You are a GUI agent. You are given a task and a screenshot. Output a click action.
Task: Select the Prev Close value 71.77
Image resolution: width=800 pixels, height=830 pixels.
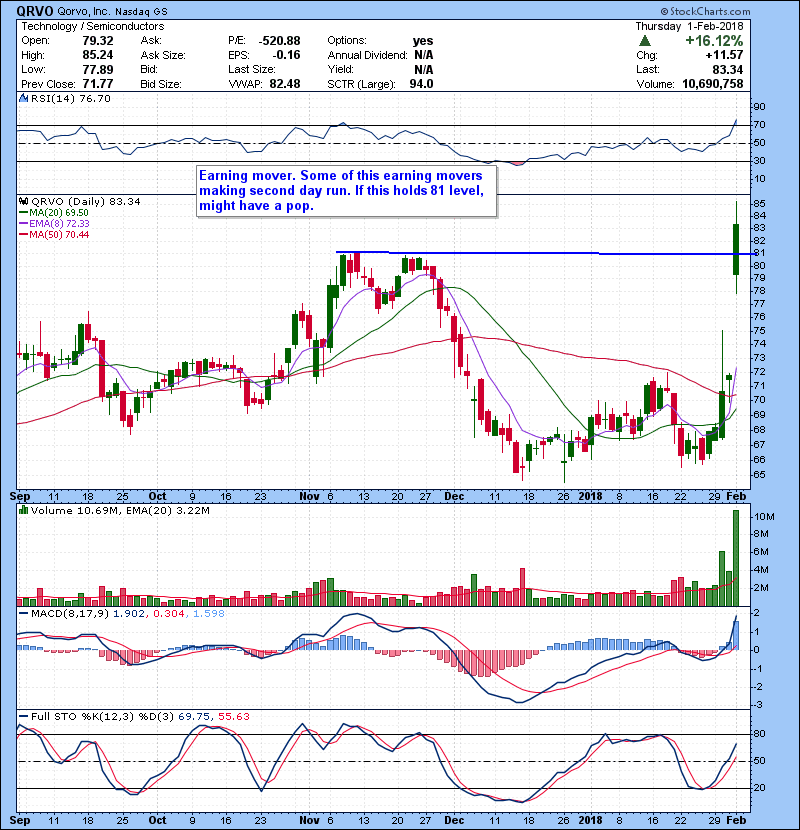(97, 84)
